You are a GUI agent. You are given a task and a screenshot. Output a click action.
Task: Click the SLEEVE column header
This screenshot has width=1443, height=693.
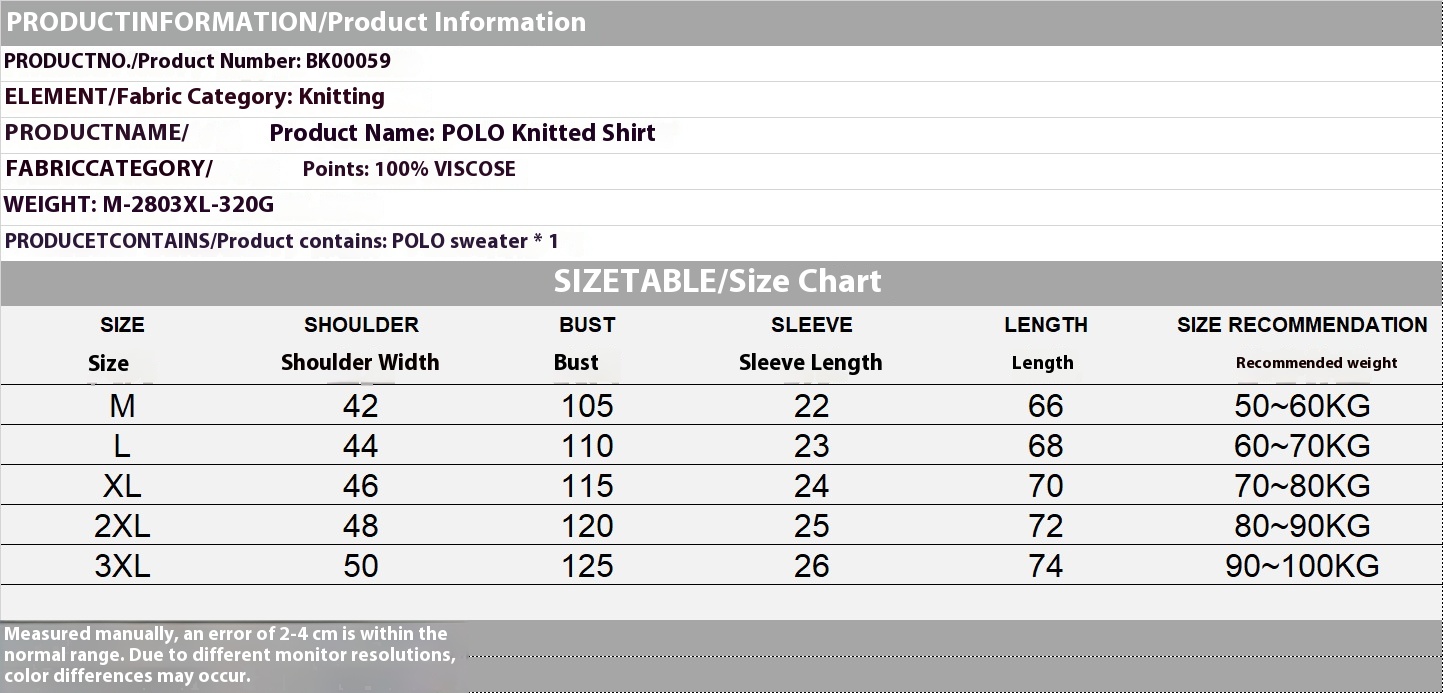tap(811, 325)
